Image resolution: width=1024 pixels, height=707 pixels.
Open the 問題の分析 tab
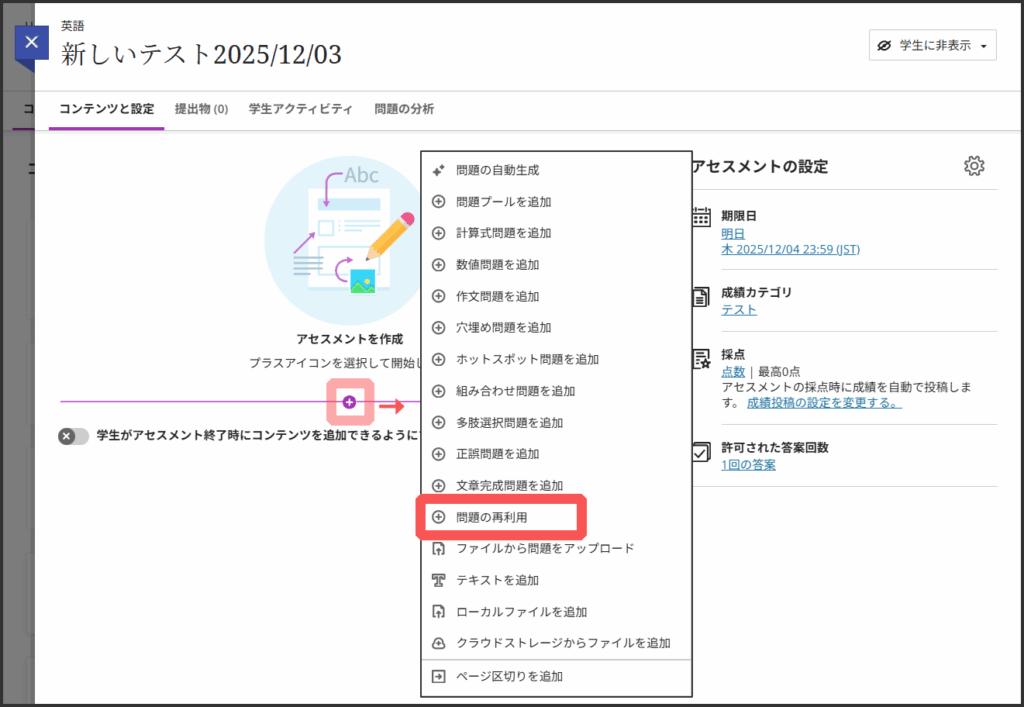[x=404, y=109]
